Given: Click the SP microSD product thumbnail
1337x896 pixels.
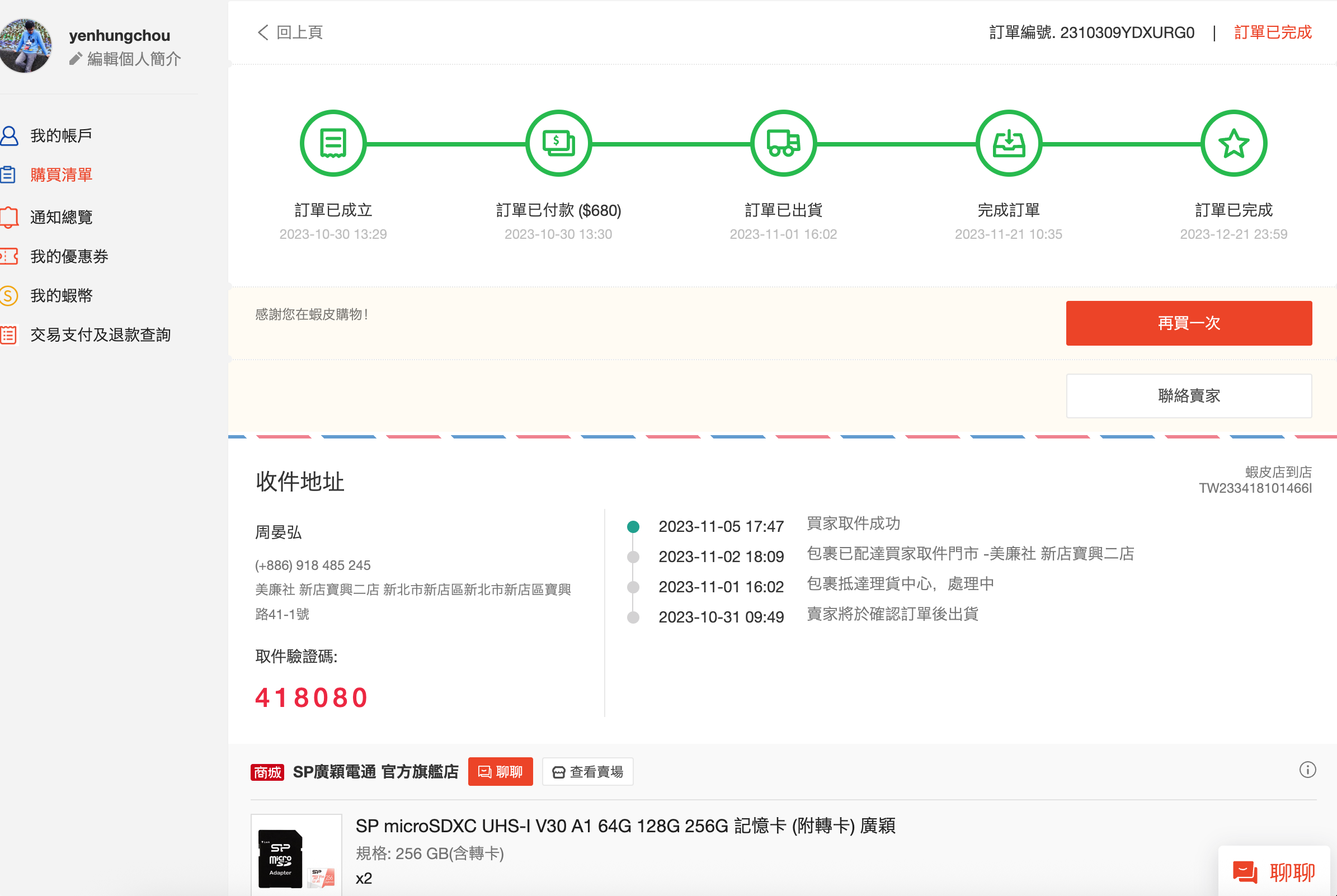Looking at the screenshot, I should pos(296,855).
